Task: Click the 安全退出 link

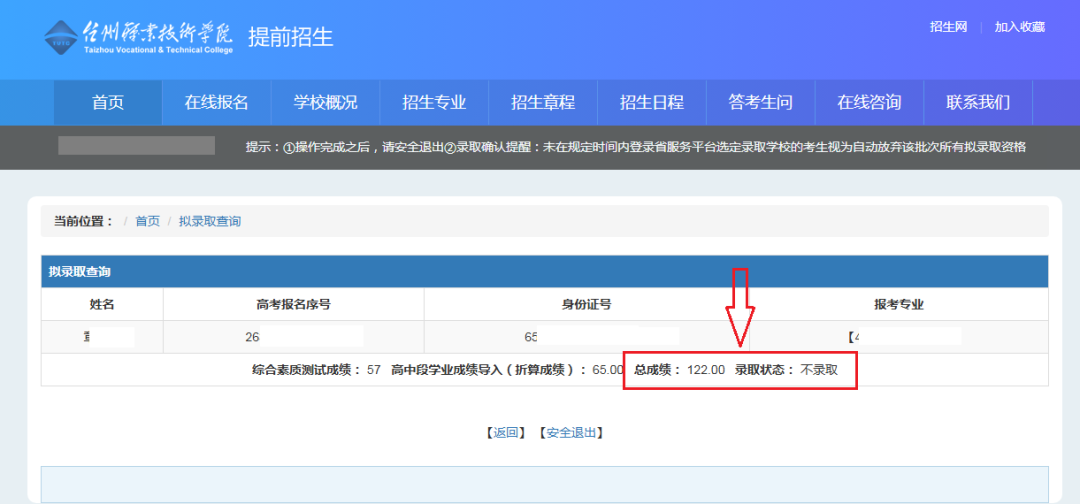Action: [571, 432]
